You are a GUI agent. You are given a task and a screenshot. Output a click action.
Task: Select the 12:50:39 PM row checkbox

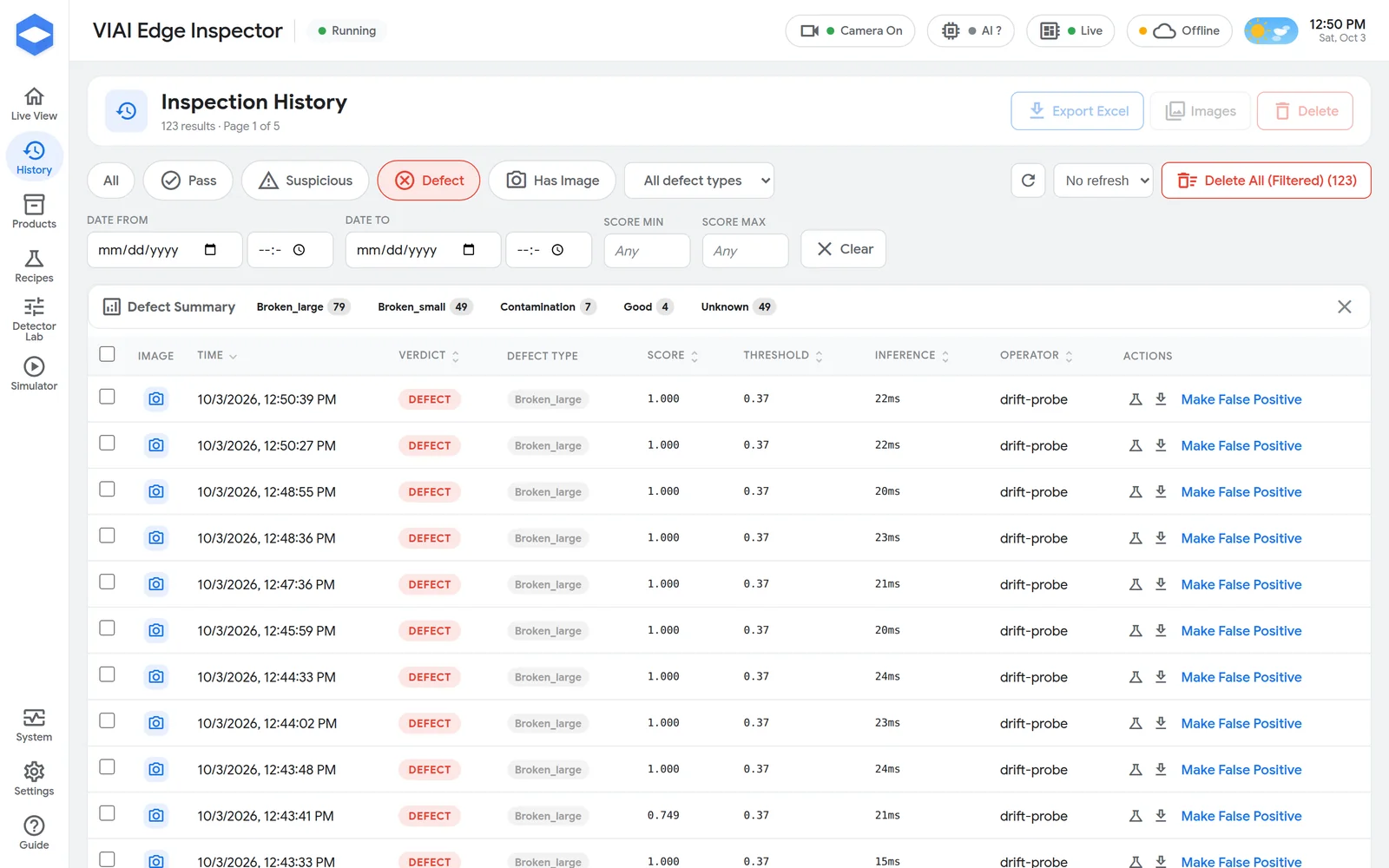107,397
